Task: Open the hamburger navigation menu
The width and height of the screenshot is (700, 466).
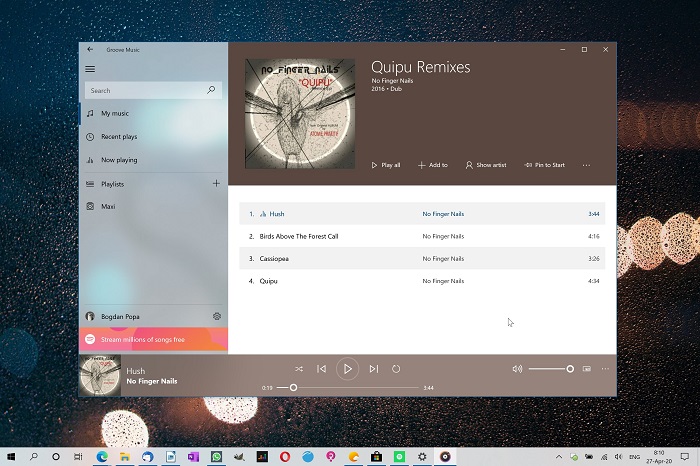Action: tap(90, 69)
